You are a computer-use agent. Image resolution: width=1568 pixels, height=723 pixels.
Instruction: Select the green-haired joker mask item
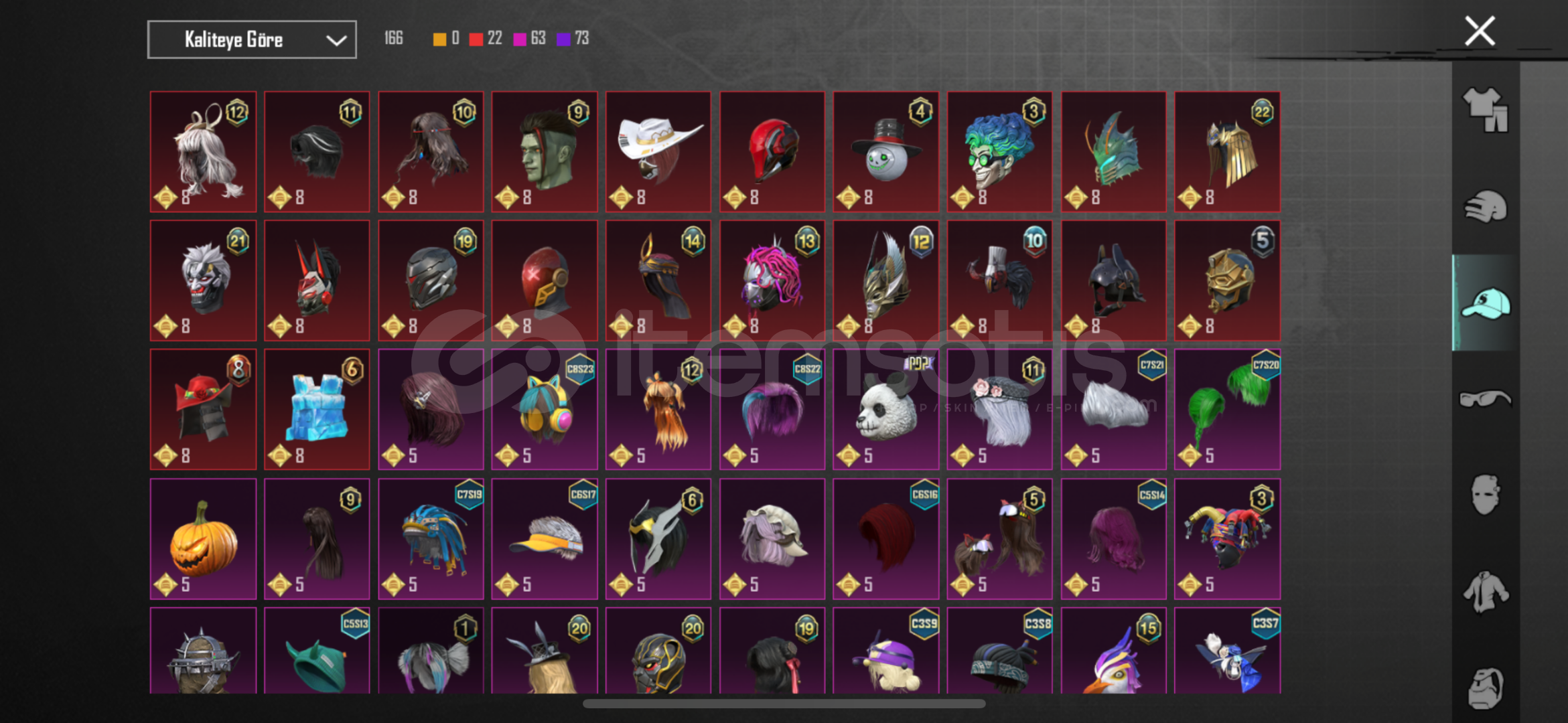tap(999, 152)
